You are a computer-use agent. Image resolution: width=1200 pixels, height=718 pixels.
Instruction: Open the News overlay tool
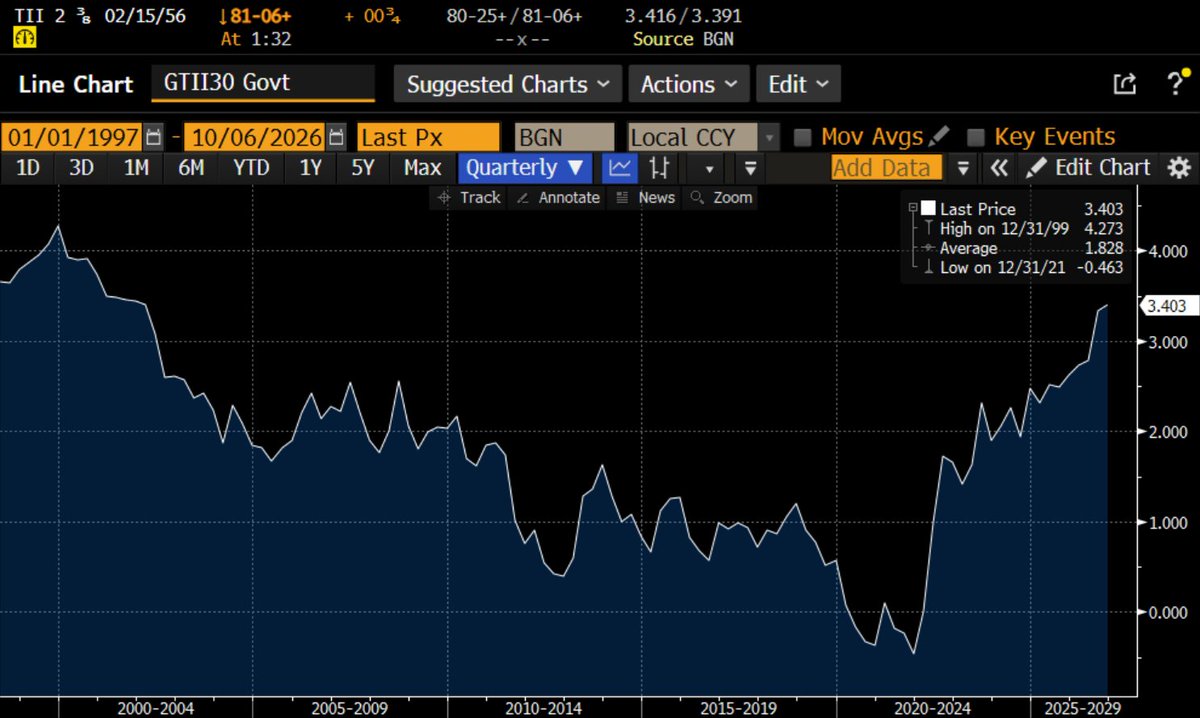[645, 198]
